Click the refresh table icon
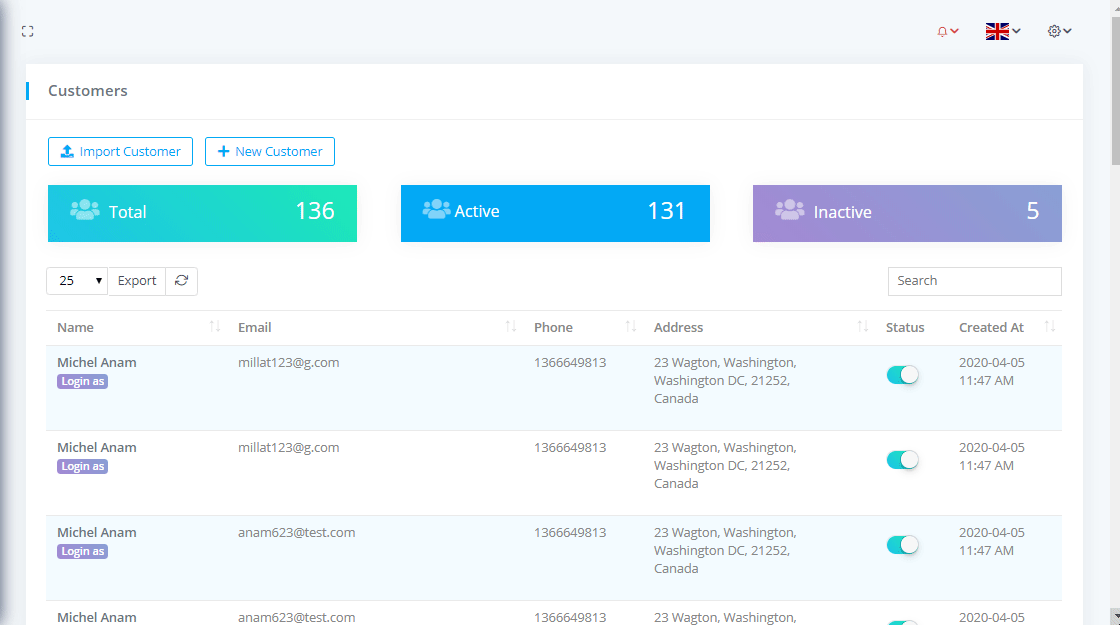 point(181,281)
